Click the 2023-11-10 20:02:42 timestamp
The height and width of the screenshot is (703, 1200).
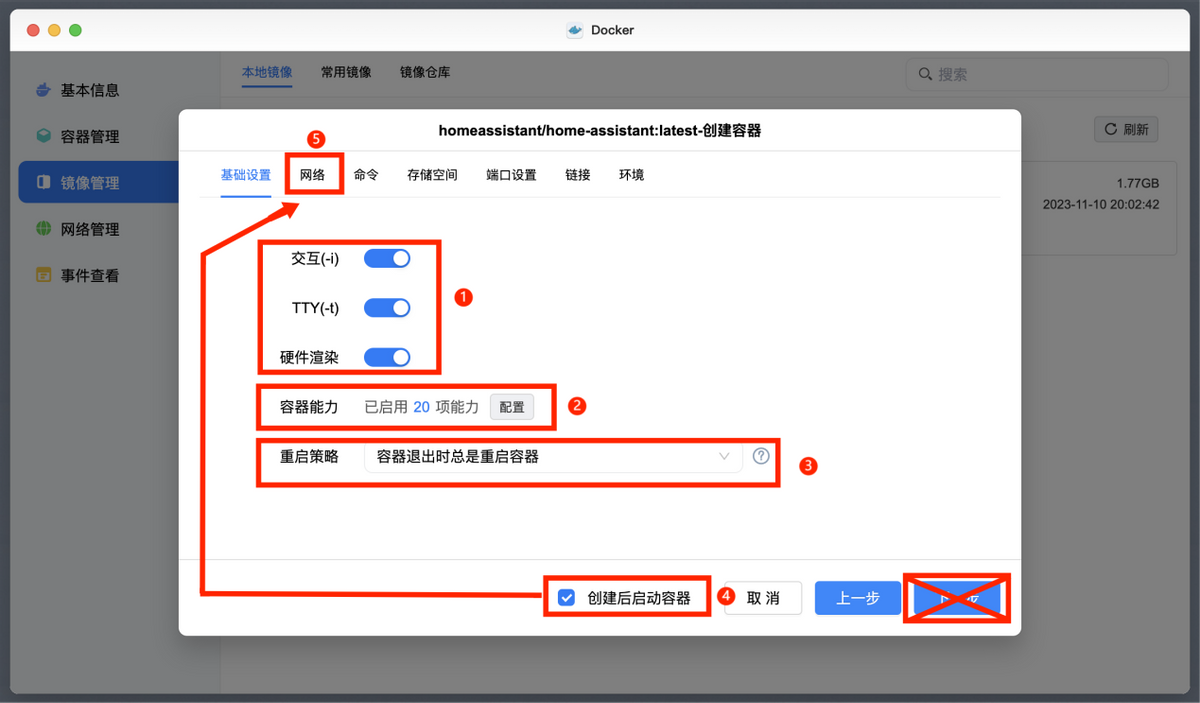click(x=1101, y=204)
